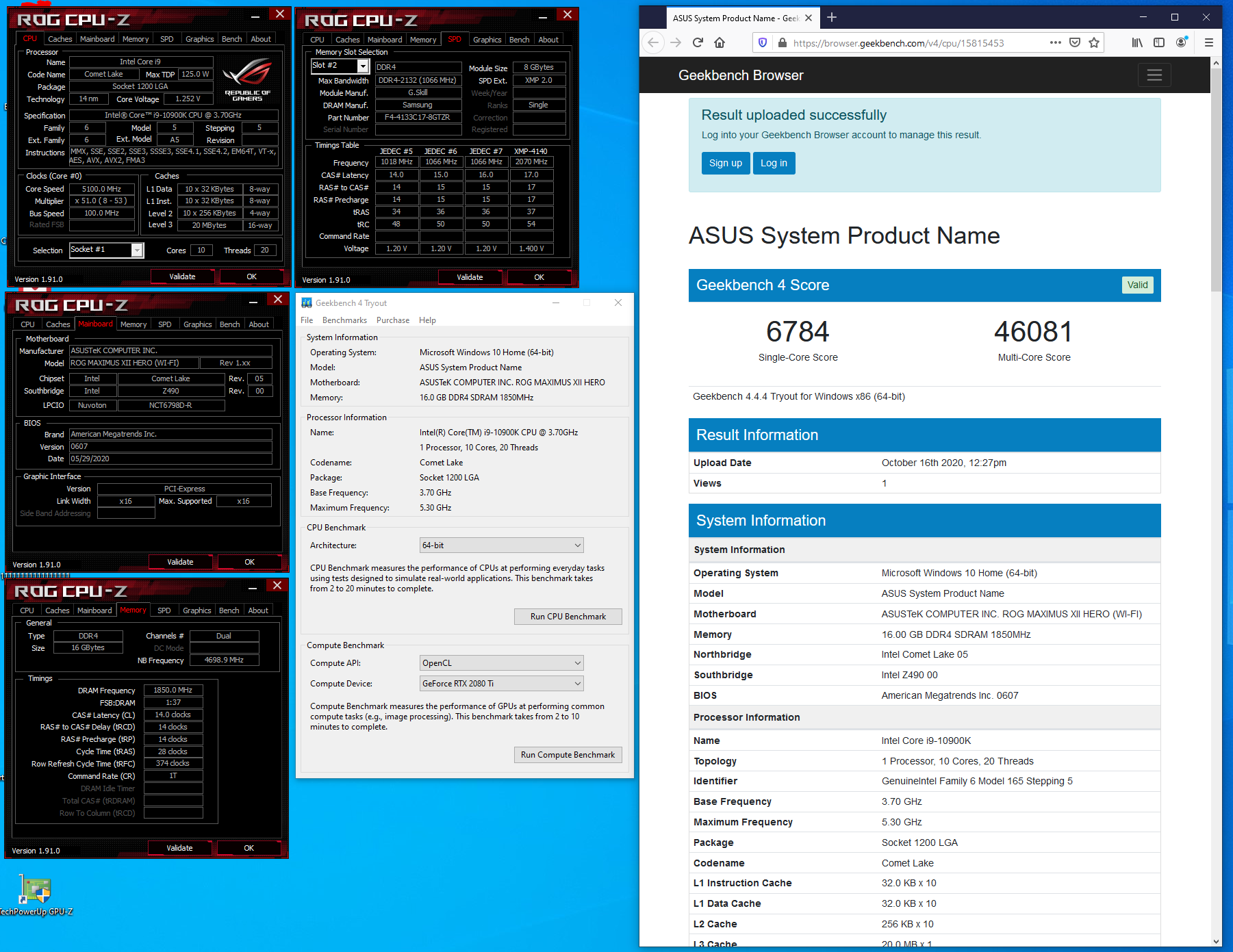
Task: Click Validate in CPU tab window
Action: tap(182, 276)
